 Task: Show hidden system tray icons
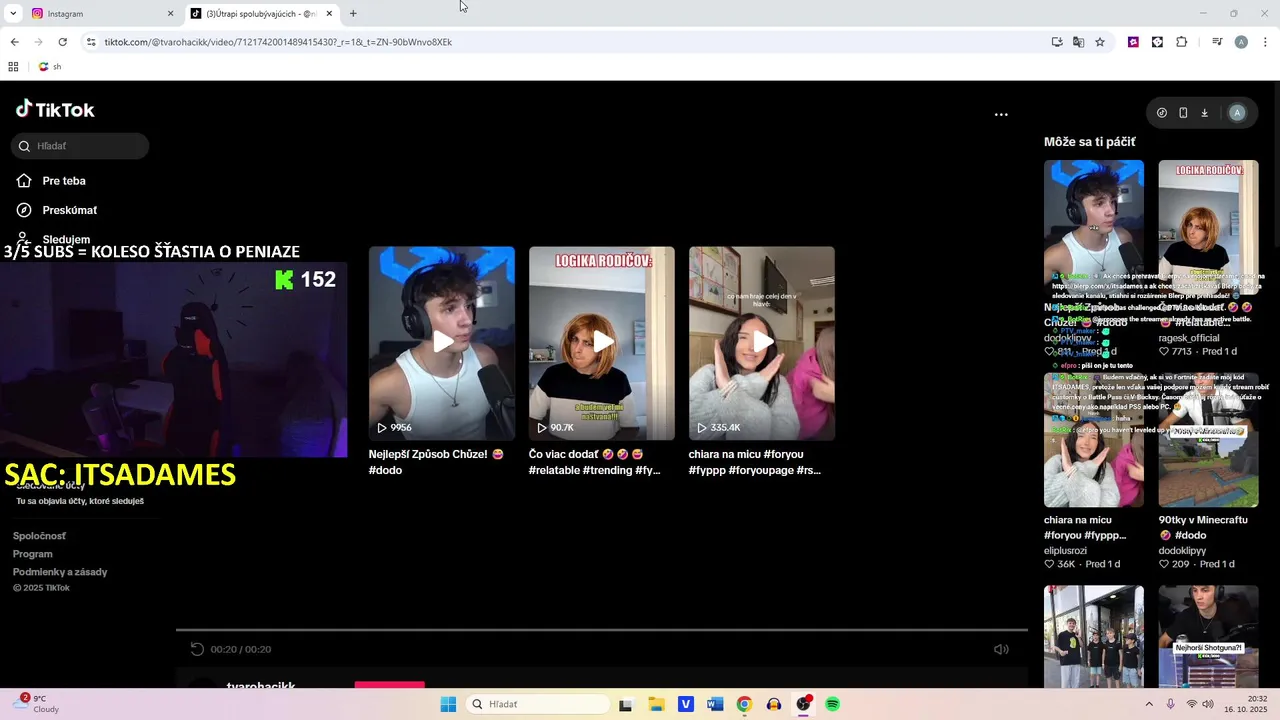1149,704
